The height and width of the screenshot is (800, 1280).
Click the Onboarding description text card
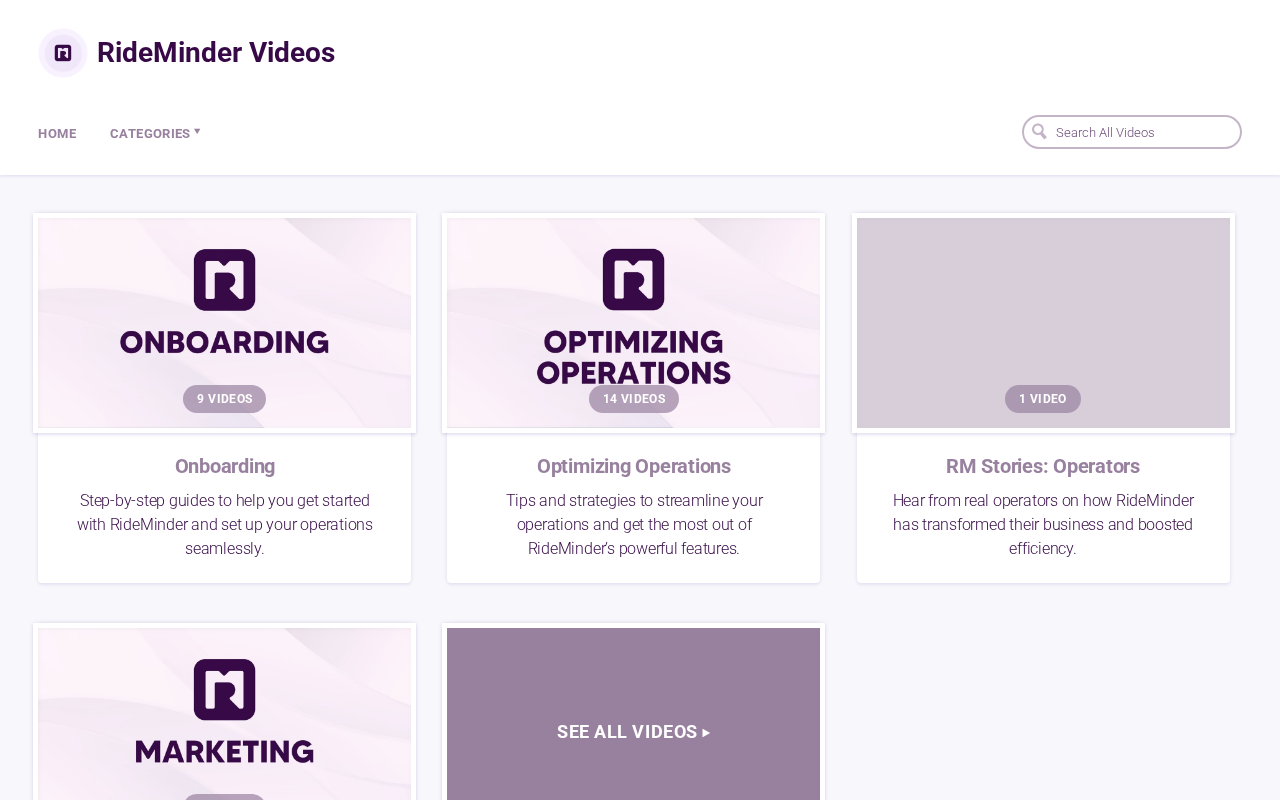[x=225, y=524]
